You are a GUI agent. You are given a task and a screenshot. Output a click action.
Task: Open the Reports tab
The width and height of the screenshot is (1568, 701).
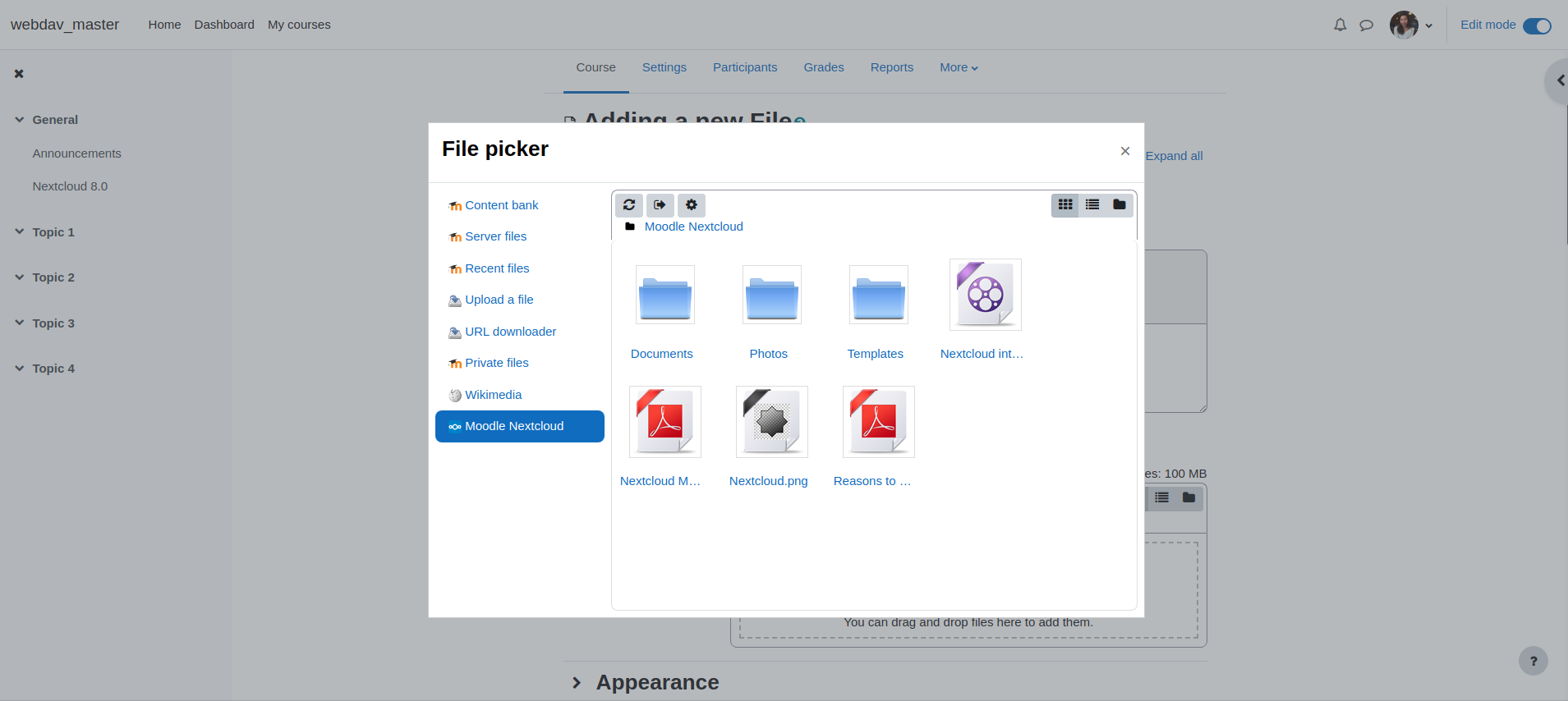pyautogui.click(x=892, y=67)
